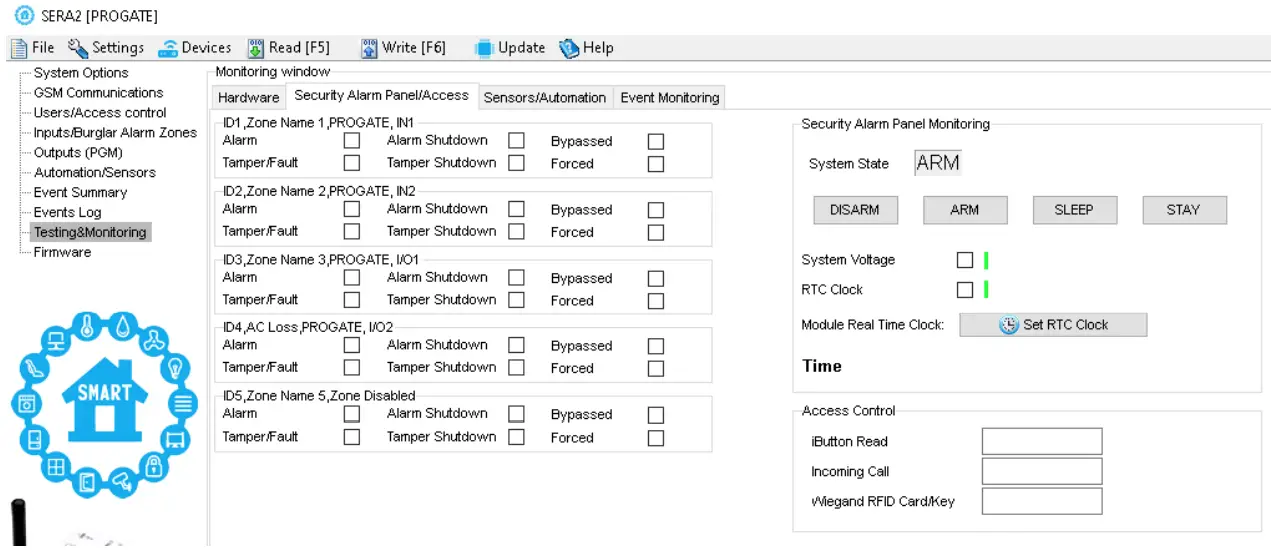Click 'ID4,AC Loss,PROGATE, I/O2' heading
Viewport: 1271px width, 550px height.
click(x=308, y=327)
